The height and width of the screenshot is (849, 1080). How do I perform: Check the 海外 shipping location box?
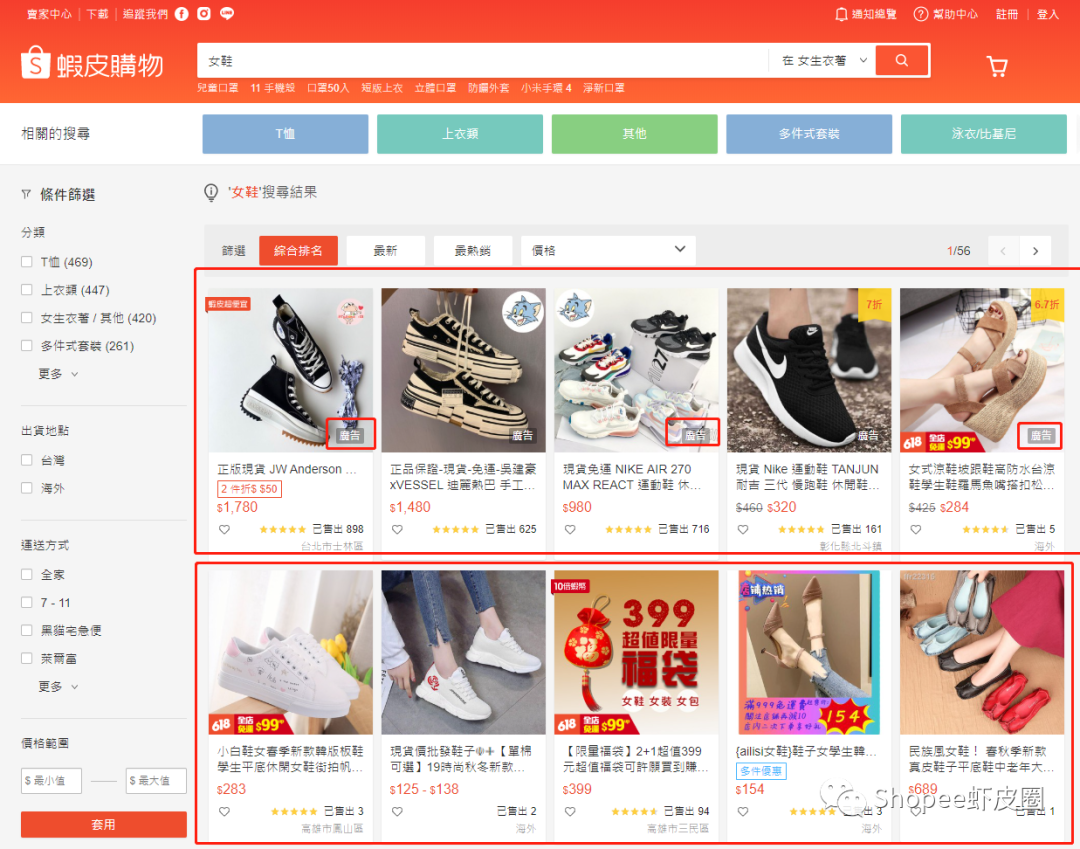pyautogui.click(x=27, y=488)
